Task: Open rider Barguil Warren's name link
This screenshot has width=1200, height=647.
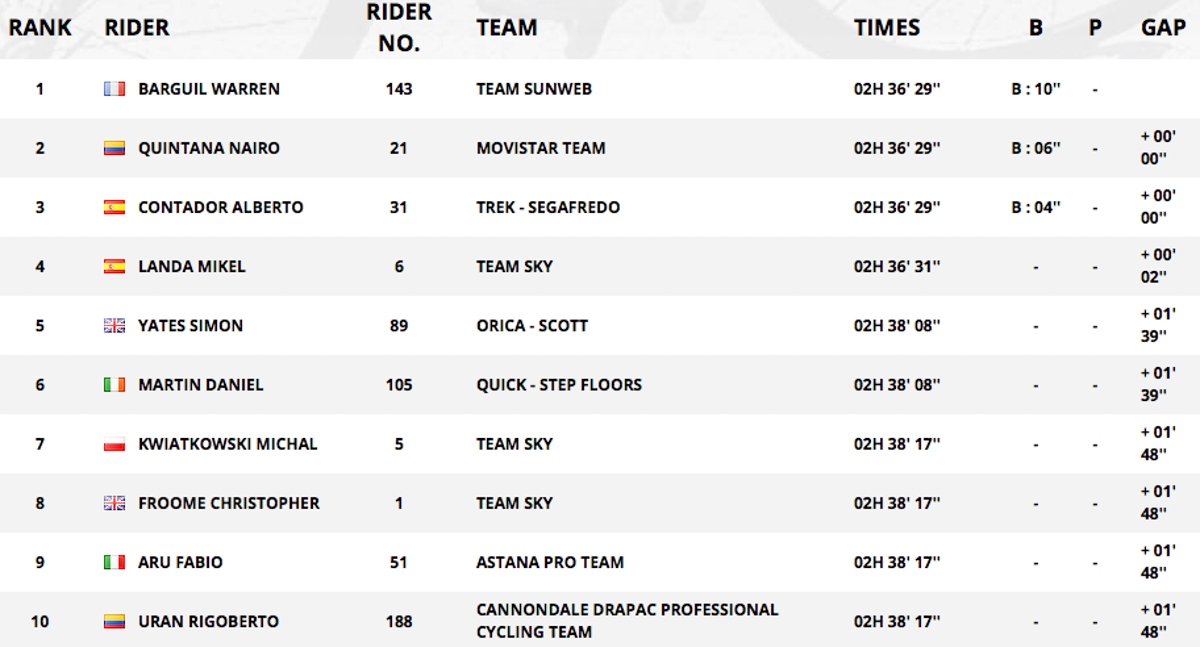Action: point(209,89)
